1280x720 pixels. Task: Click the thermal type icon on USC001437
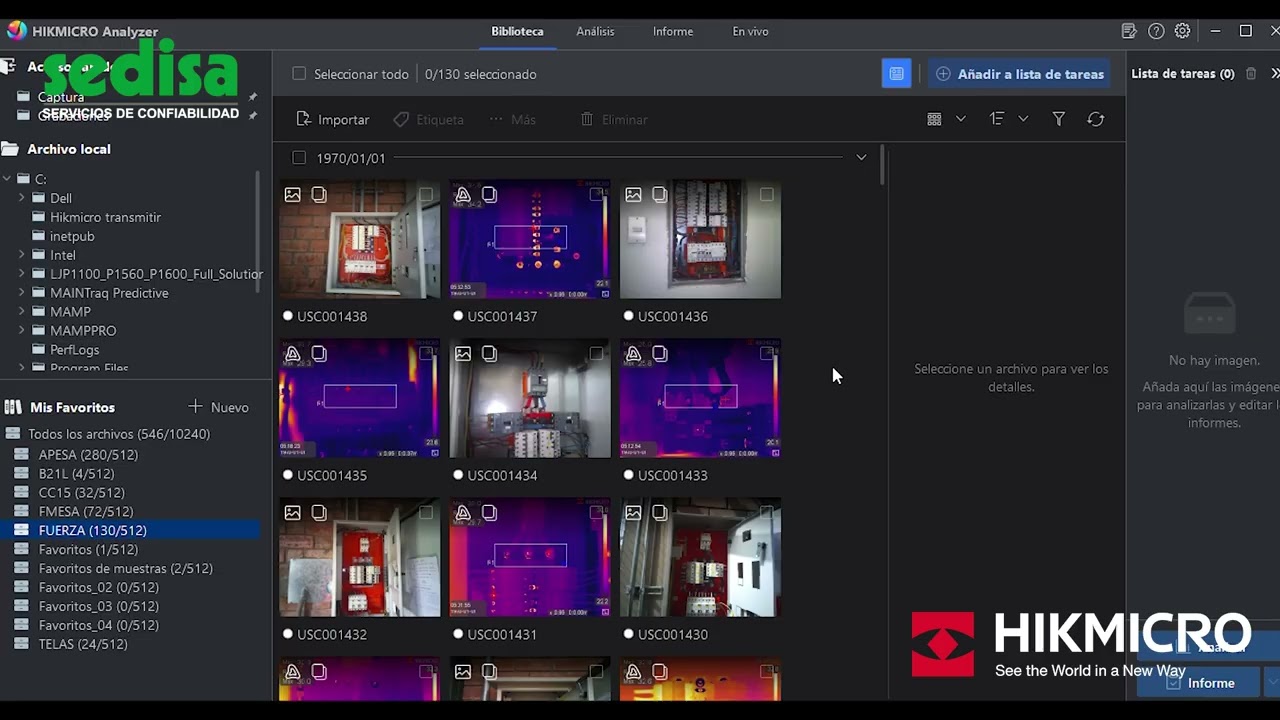pyautogui.click(x=463, y=195)
